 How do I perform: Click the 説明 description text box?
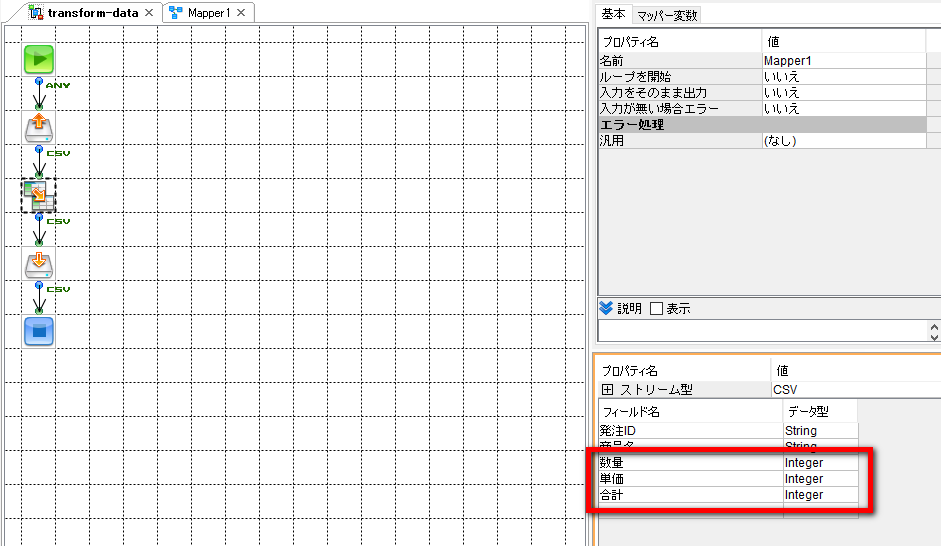click(x=762, y=331)
